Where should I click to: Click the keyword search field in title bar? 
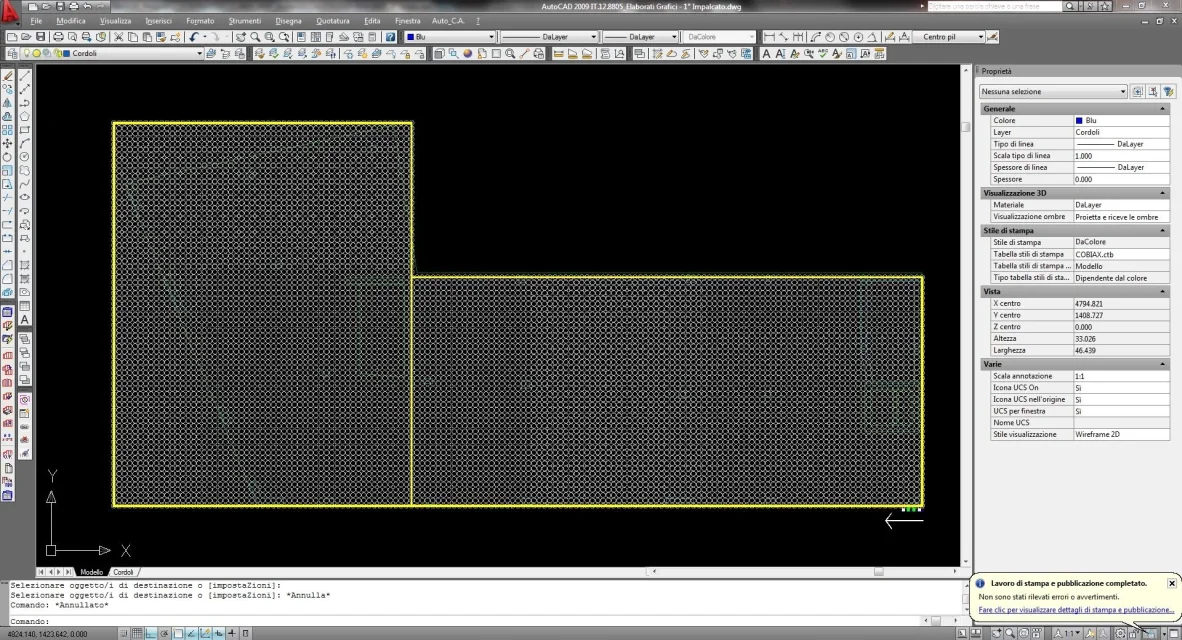[994, 6]
